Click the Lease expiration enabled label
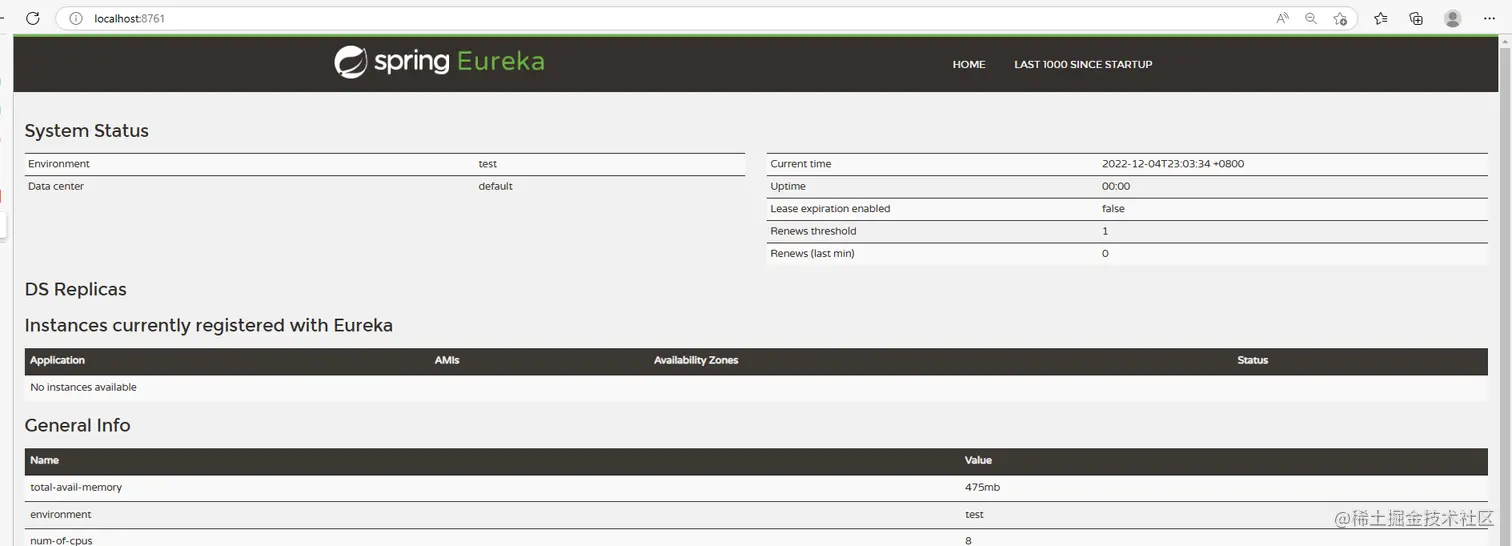 tap(830, 209)
